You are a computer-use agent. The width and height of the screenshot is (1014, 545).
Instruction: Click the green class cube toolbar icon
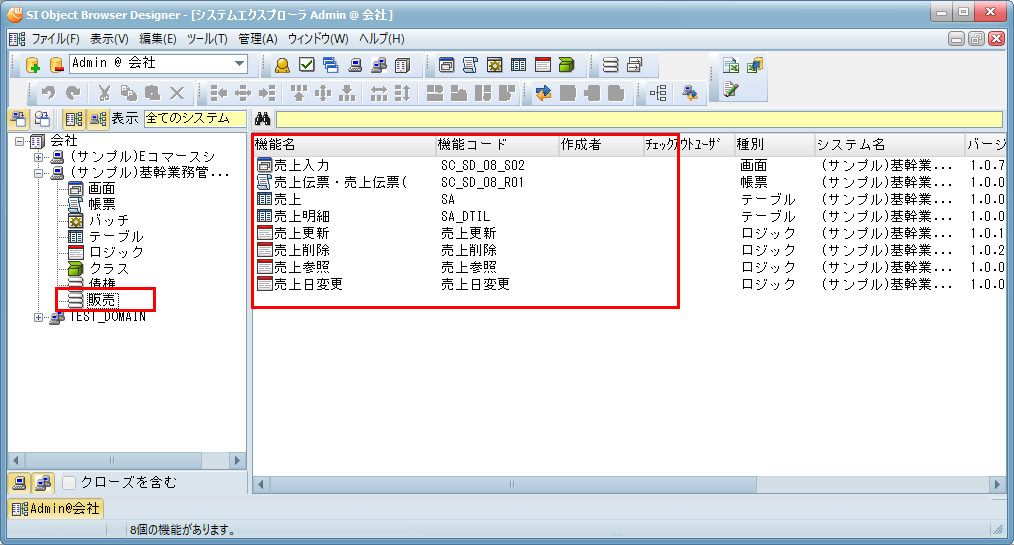[x=567, y=65]
